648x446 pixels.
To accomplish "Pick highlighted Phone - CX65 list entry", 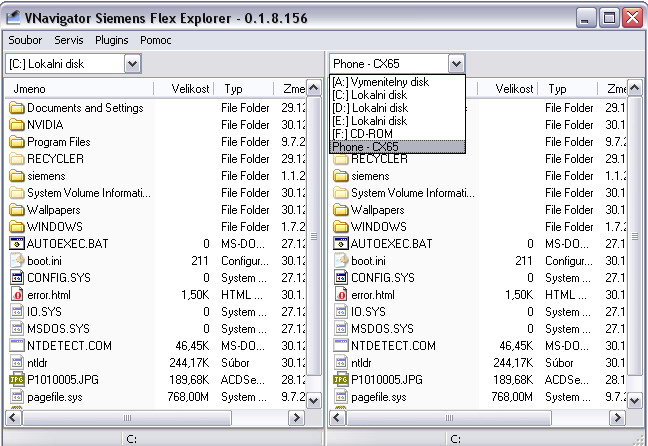I will pos(398,147).
